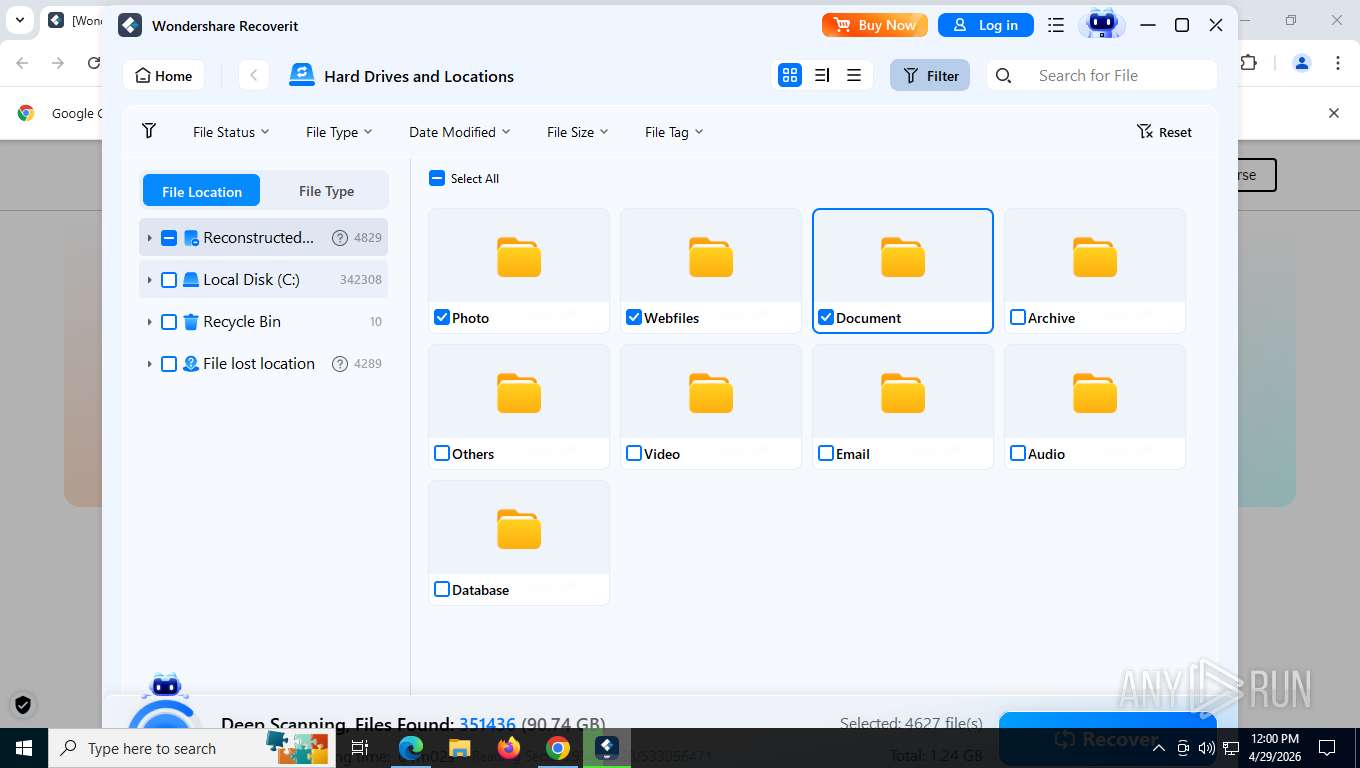The image size is (1360, 768).
Task: Expand the Local Disk (C:) tree node
Action: [x=149, y=280]
